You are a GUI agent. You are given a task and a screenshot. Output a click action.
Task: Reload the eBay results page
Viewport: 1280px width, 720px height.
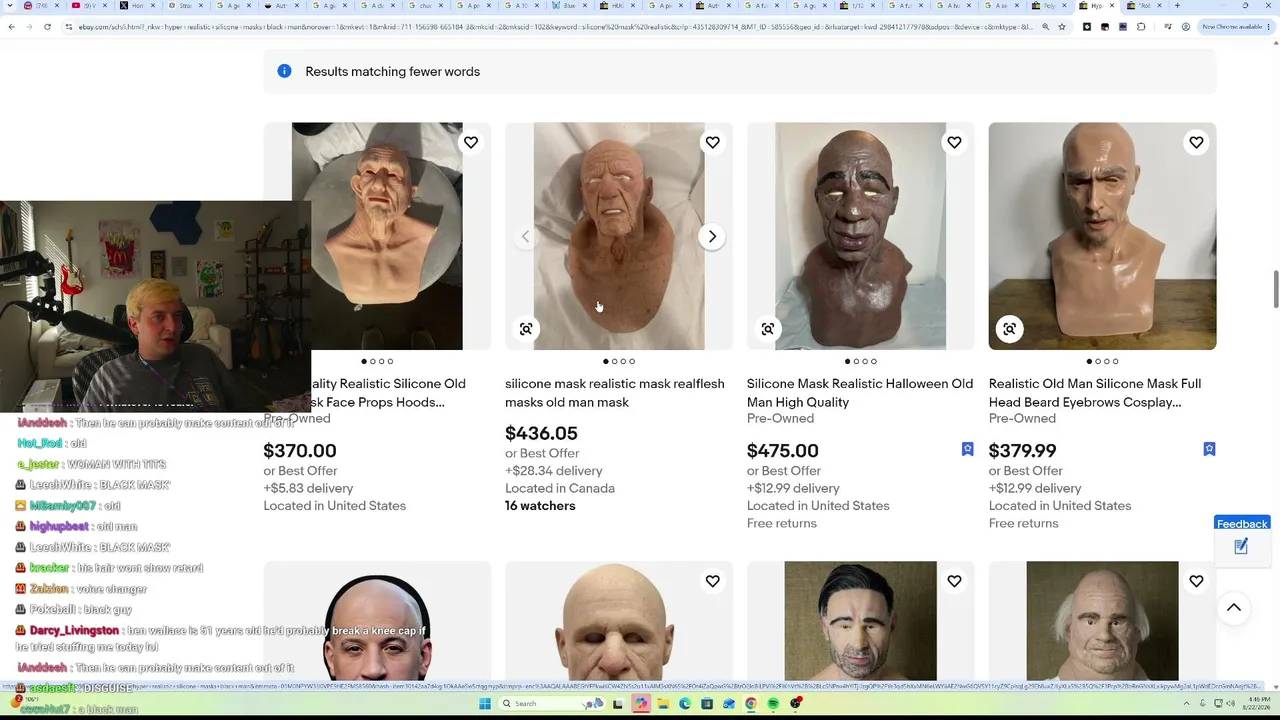click(x=47, y=27)
